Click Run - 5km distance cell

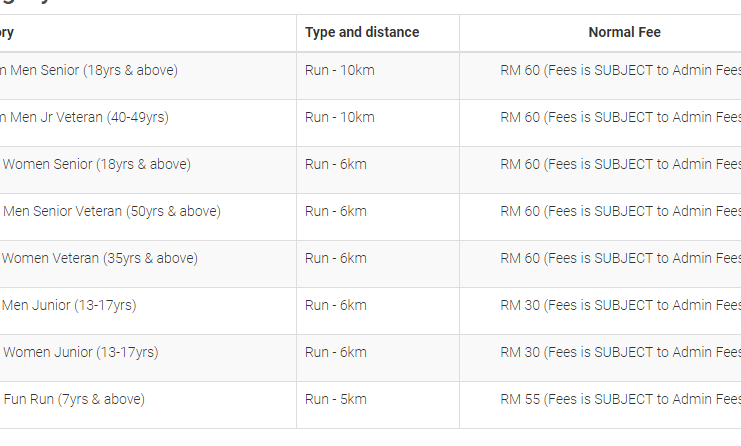(x=336, y=399)
